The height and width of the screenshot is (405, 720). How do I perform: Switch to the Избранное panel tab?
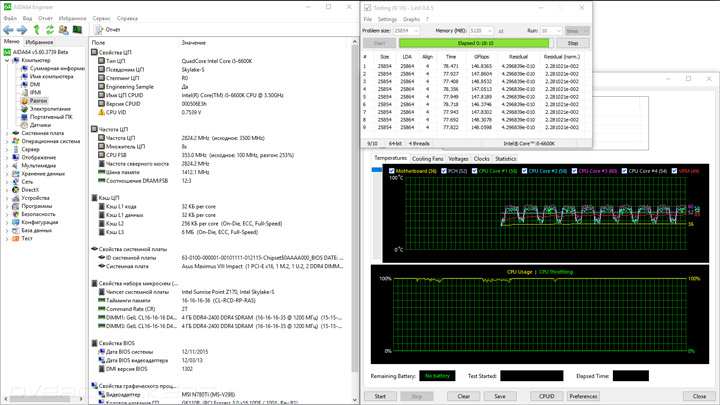pyautogui.click(x=39, y=42)
